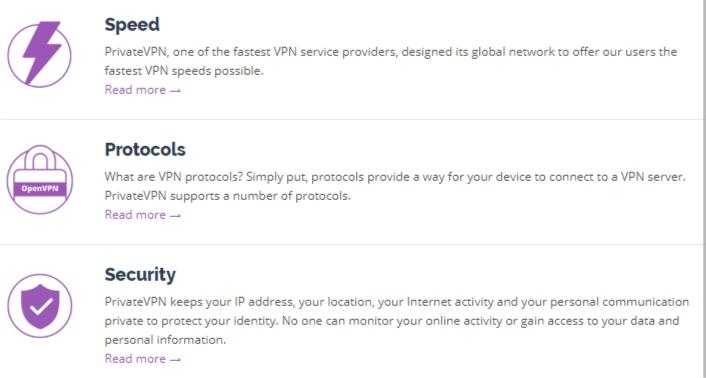Select the Security heading
This screenshot has height=378, width=706.
tap(140, 274)
